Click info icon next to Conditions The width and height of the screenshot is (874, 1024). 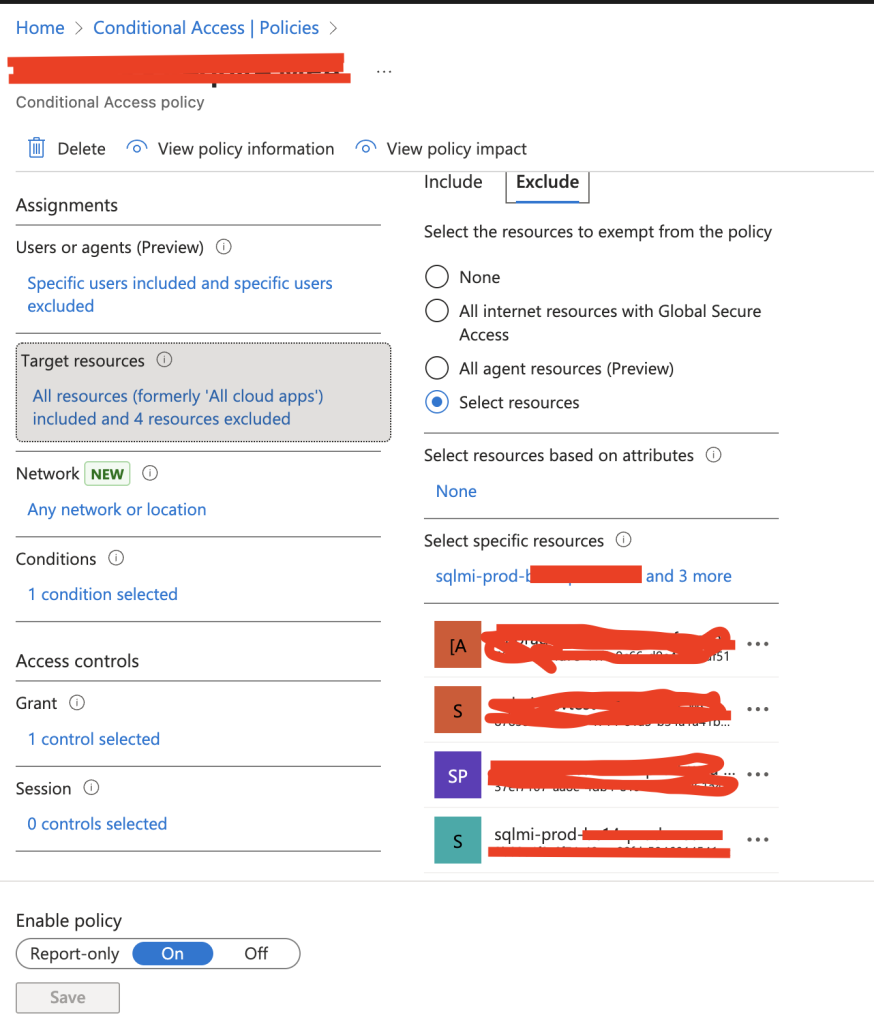pos(116,558)
